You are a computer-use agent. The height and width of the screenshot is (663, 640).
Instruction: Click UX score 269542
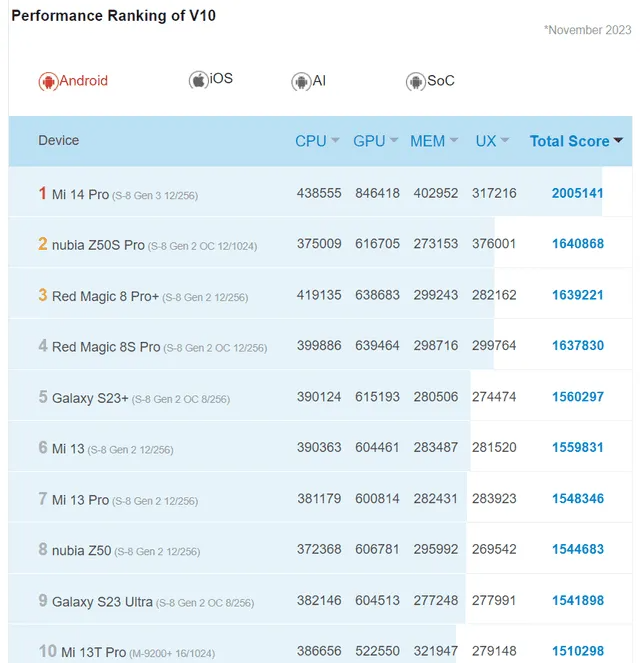coord(494,549)
